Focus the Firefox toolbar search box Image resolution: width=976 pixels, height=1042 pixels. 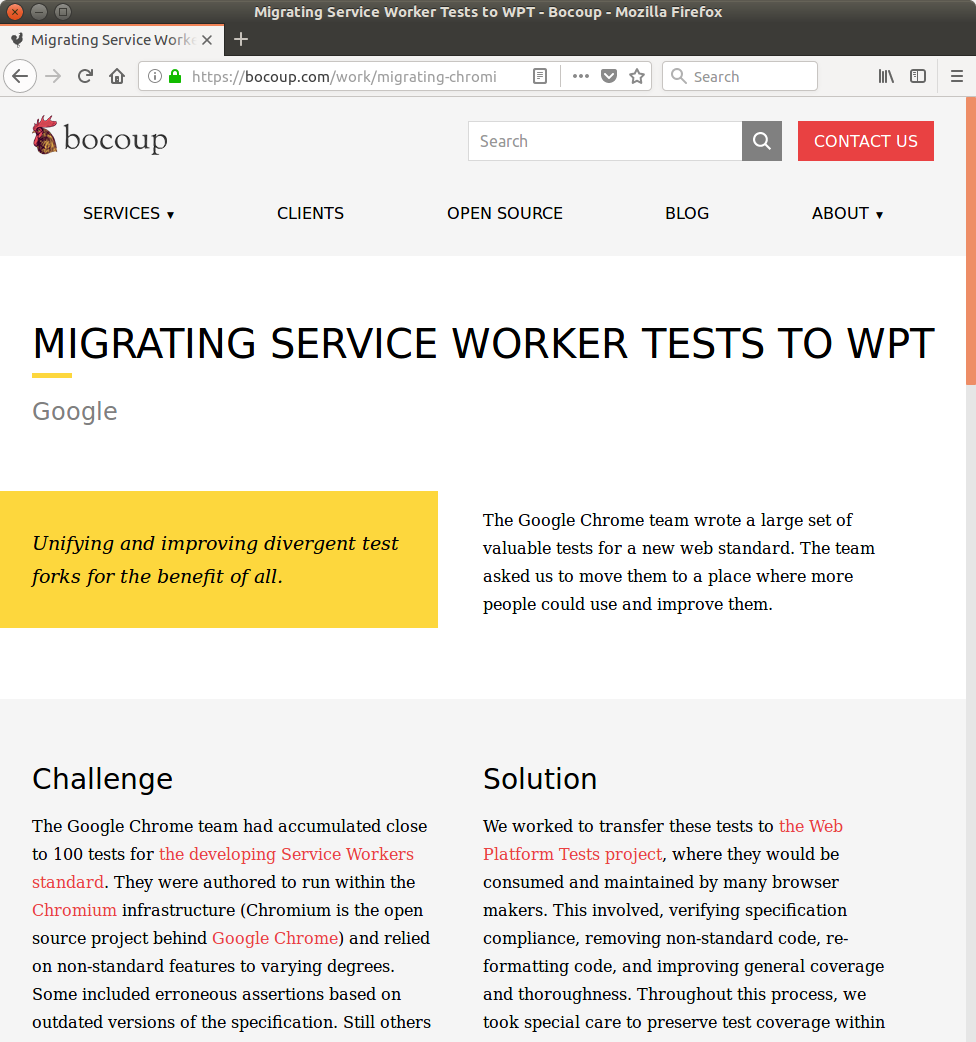739,76
